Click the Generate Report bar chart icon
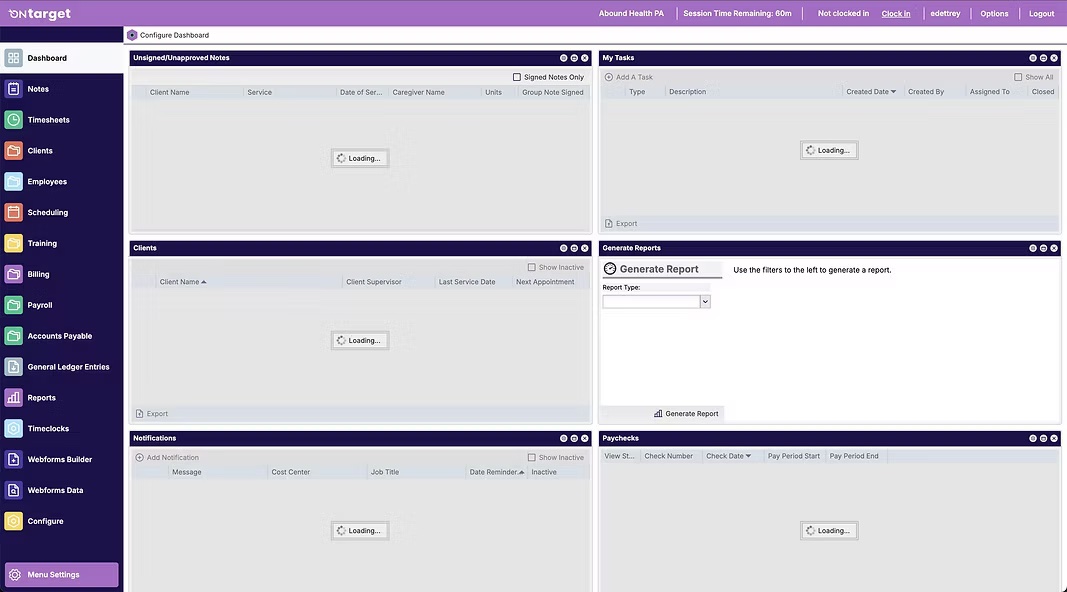1067x592 pixels. (658, 414)
